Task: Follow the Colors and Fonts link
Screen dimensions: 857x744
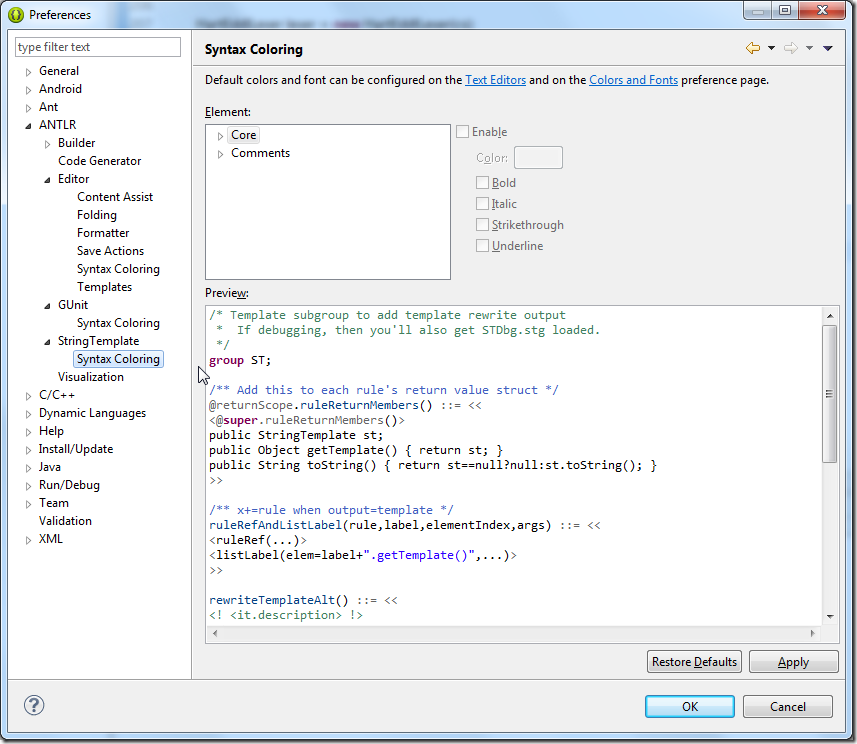Action: coord(633,80)
